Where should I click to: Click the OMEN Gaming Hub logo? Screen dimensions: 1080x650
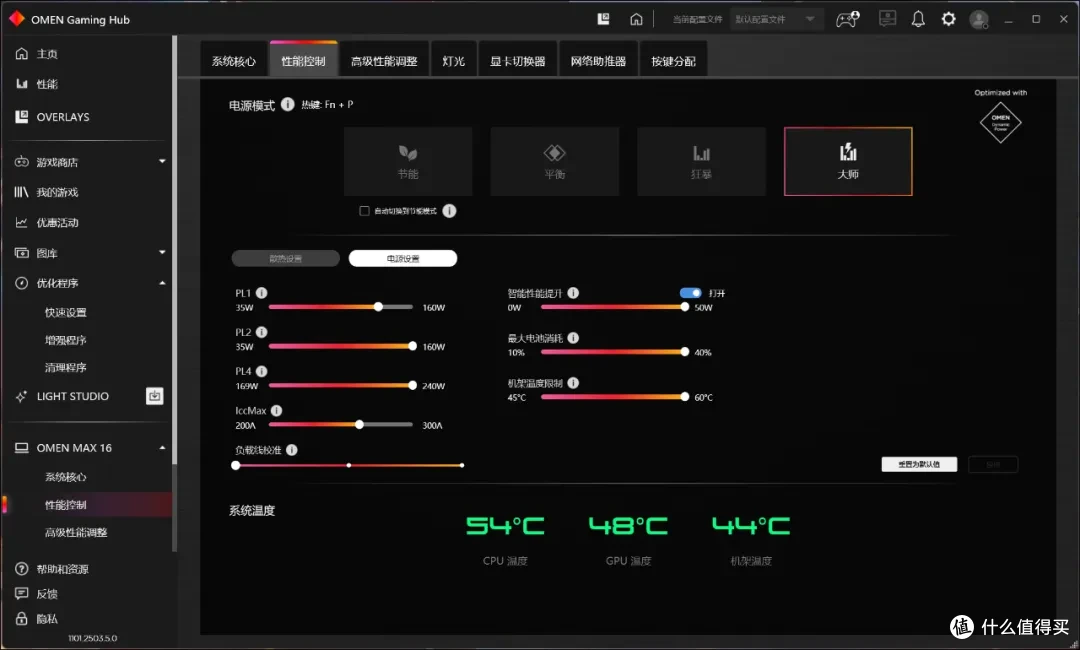(17, 19)
